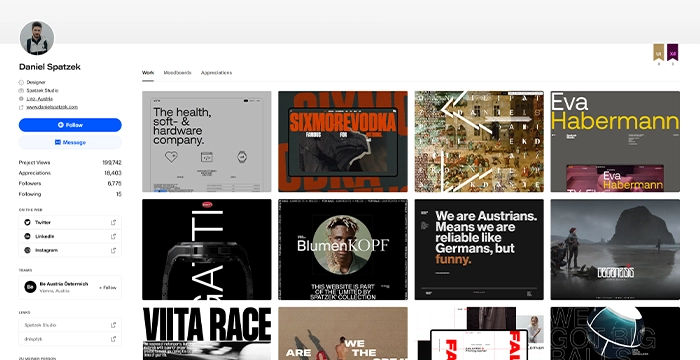Click the Daniel Spatzek name heading
This screenshot has height=360, width=700.
coord(50,67)
